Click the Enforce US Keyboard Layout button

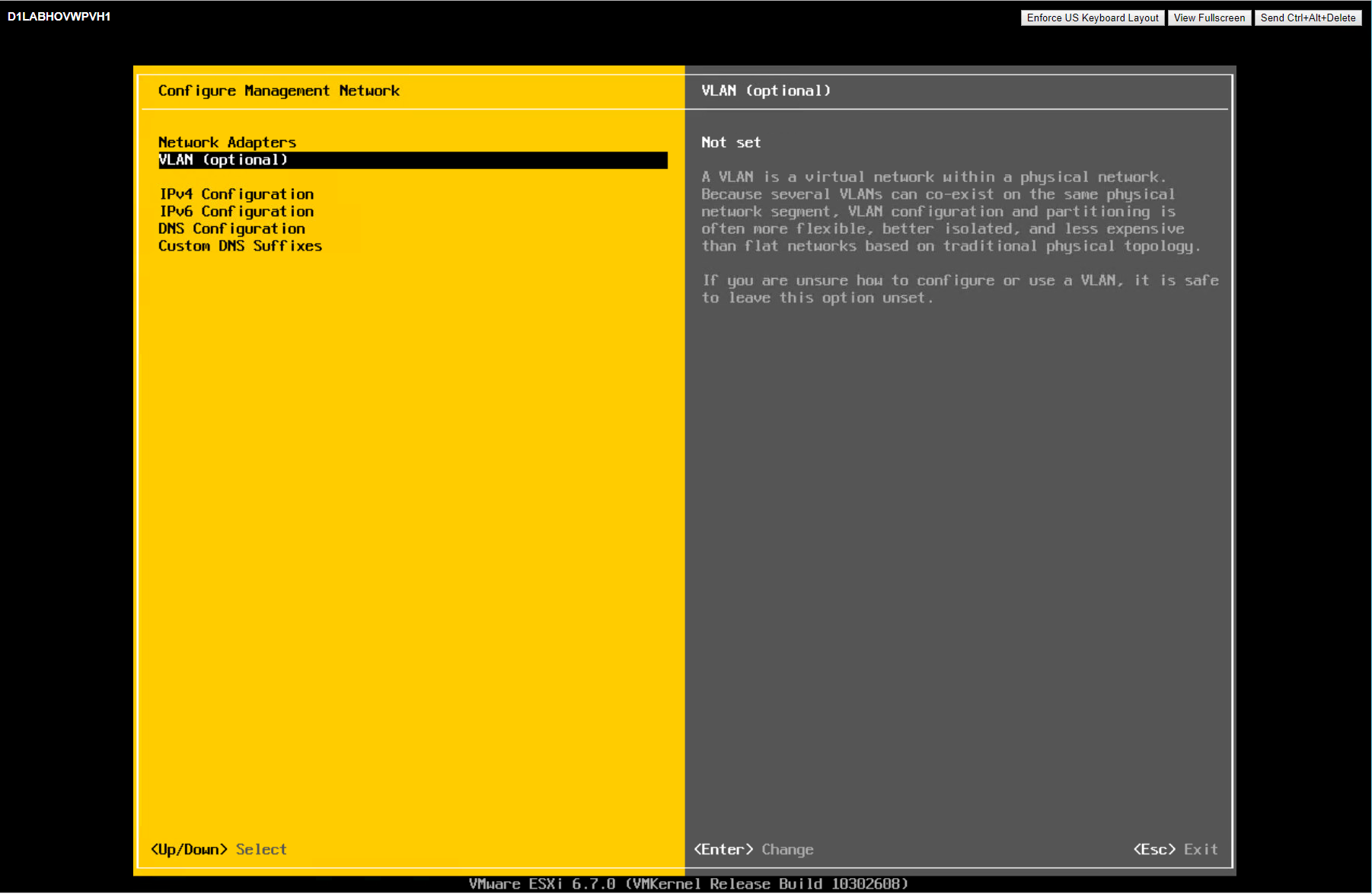(x=1092, y=18)
